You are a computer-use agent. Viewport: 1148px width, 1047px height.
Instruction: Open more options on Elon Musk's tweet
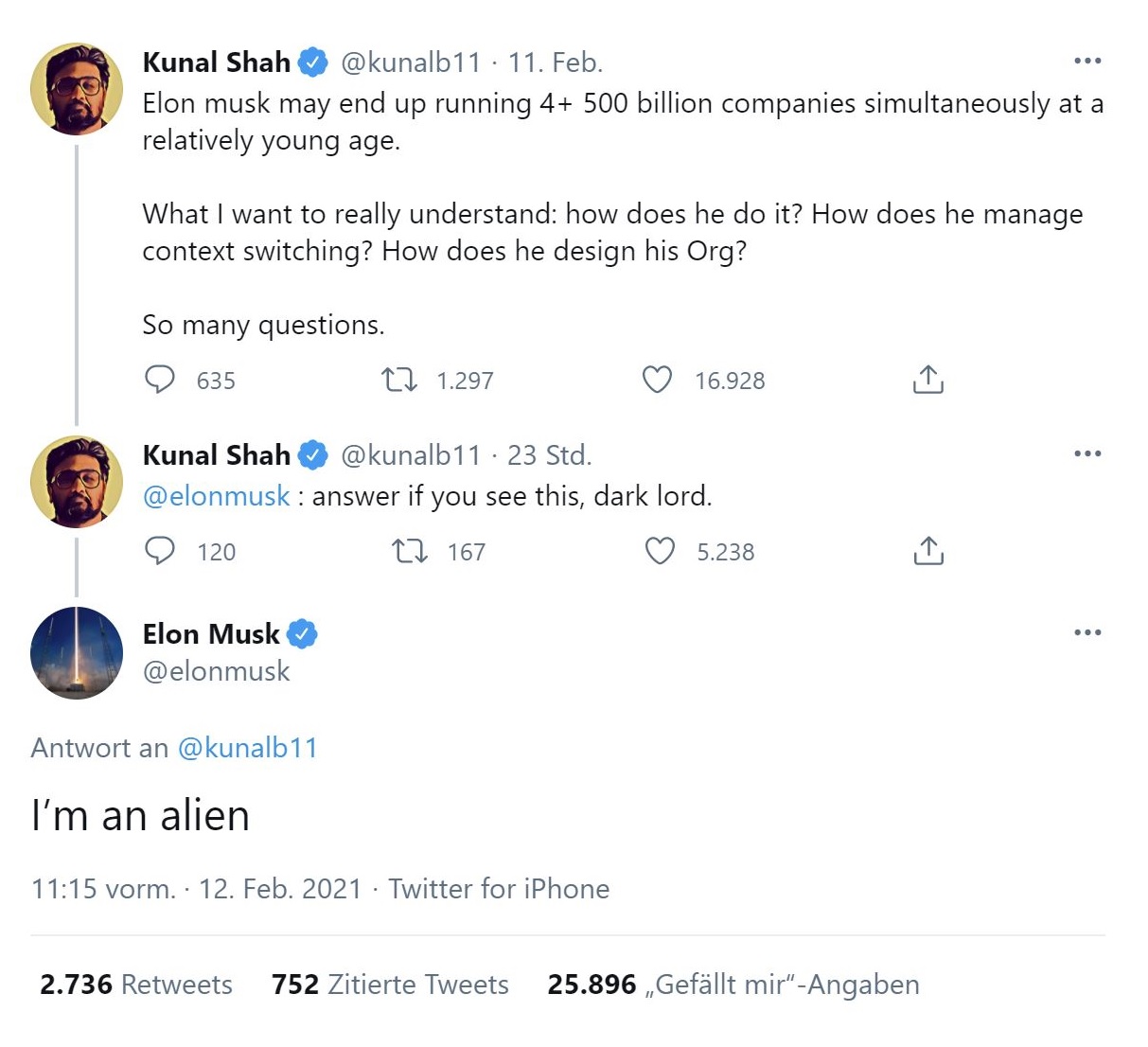coord(1087,632)
